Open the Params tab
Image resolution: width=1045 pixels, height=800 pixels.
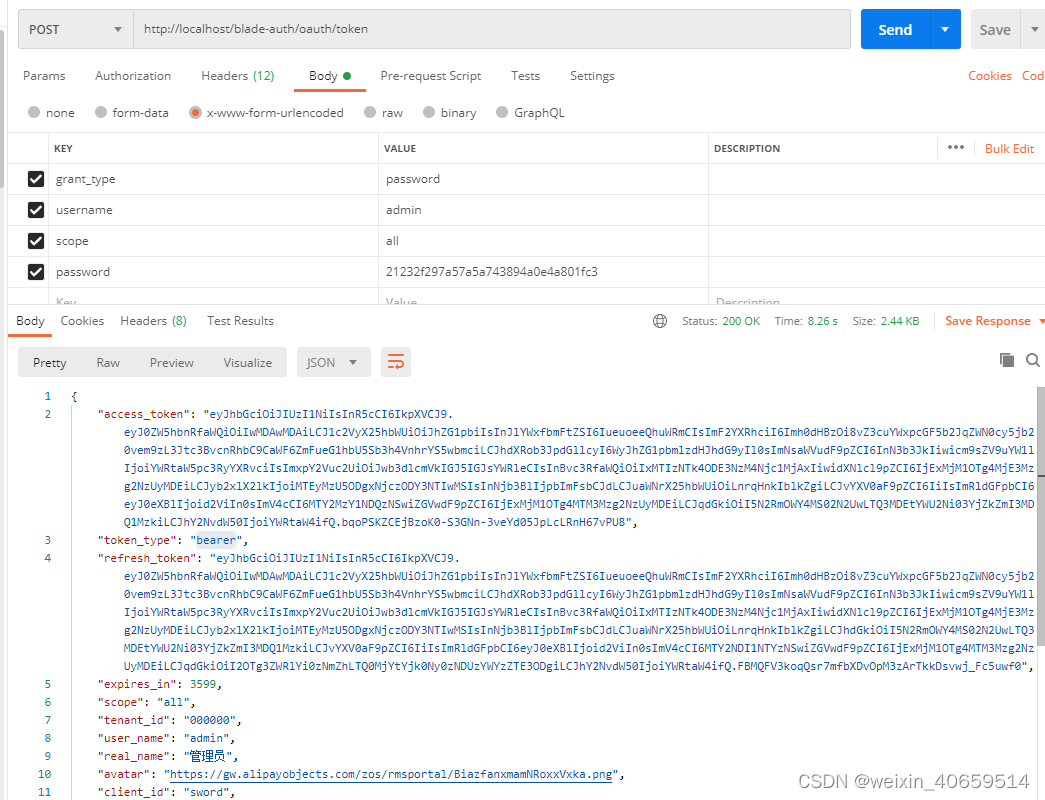coord(44,76)
